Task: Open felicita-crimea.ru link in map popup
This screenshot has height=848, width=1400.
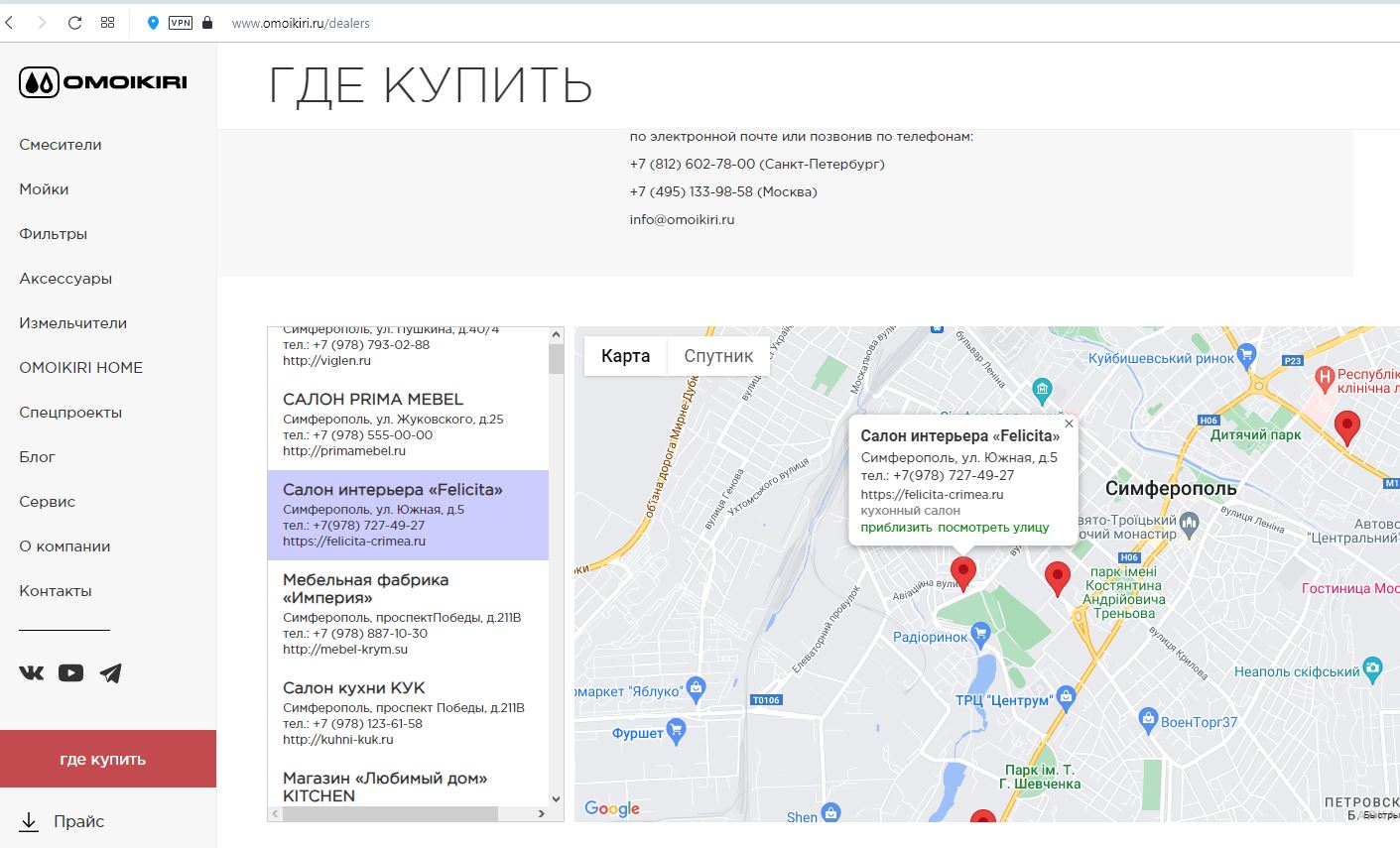Action: click(x=932, y=494)
